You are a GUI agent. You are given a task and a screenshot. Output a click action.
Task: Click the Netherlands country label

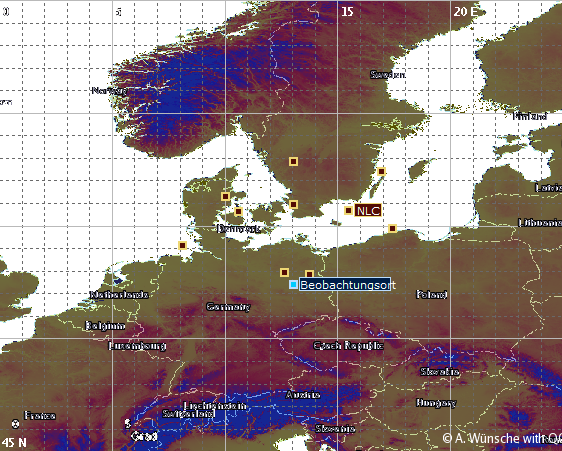[119, 295]
